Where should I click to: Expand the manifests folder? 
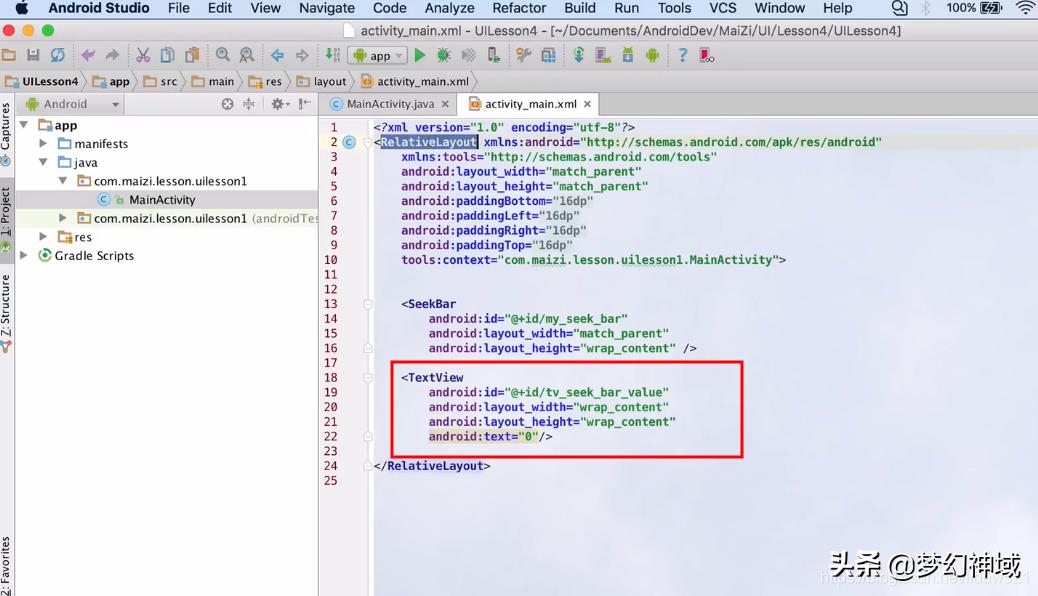43,144
